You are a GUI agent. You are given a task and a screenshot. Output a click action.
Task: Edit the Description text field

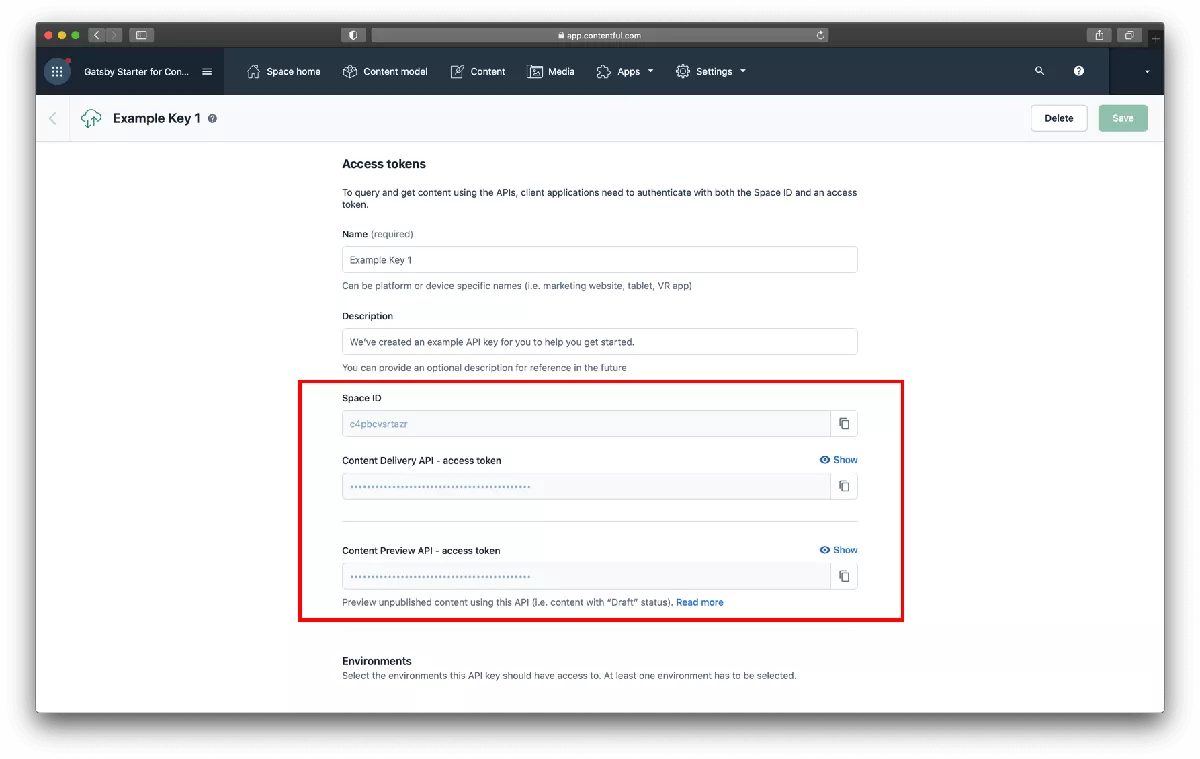coord(599,342)
